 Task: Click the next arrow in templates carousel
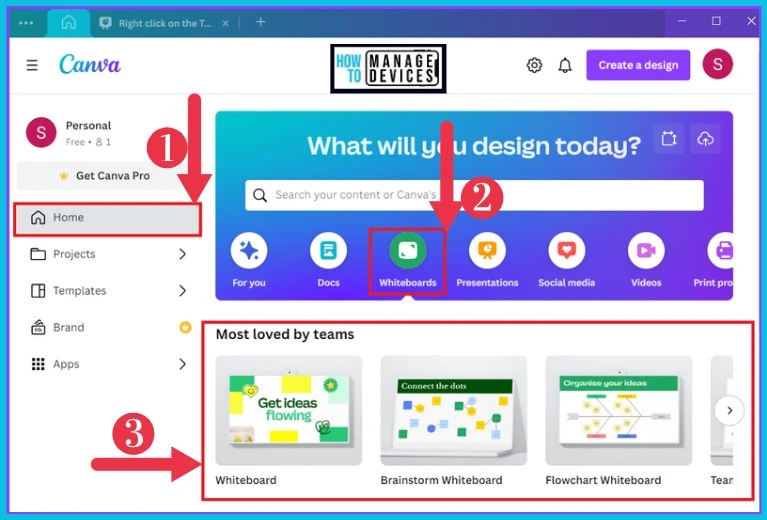pos(729,410)
